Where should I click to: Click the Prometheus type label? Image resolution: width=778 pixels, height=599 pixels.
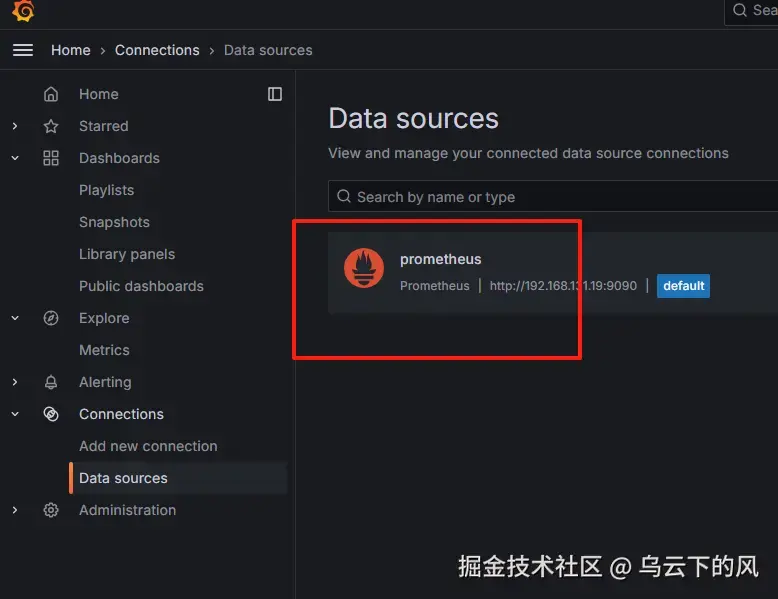[435, 286]
